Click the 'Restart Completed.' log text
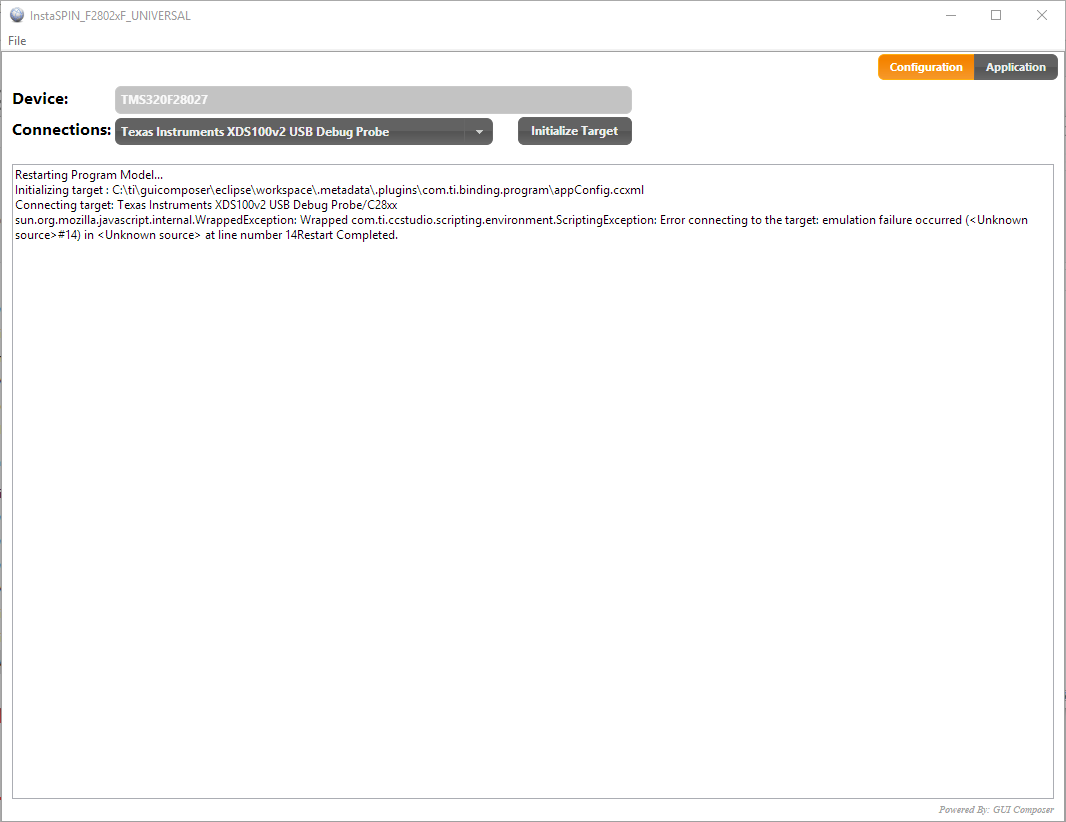The height and width of the screenshot is (822, 1066). [x=347, y=235]
